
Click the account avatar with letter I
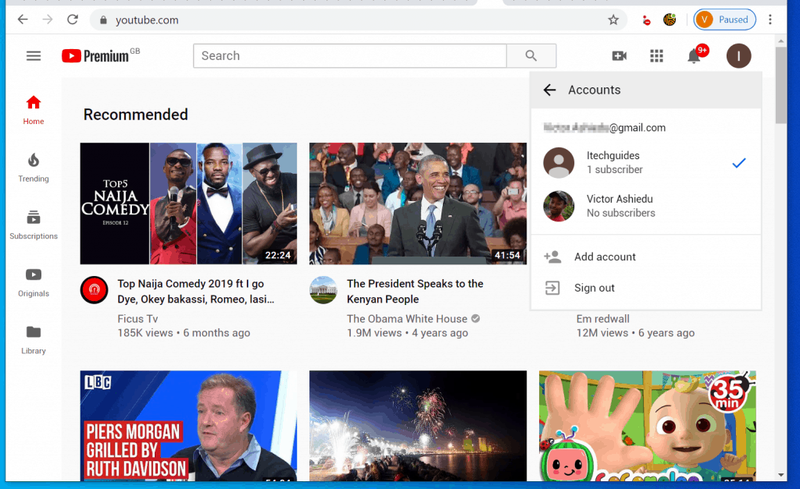pyautogui.click(x=739, y=56)
